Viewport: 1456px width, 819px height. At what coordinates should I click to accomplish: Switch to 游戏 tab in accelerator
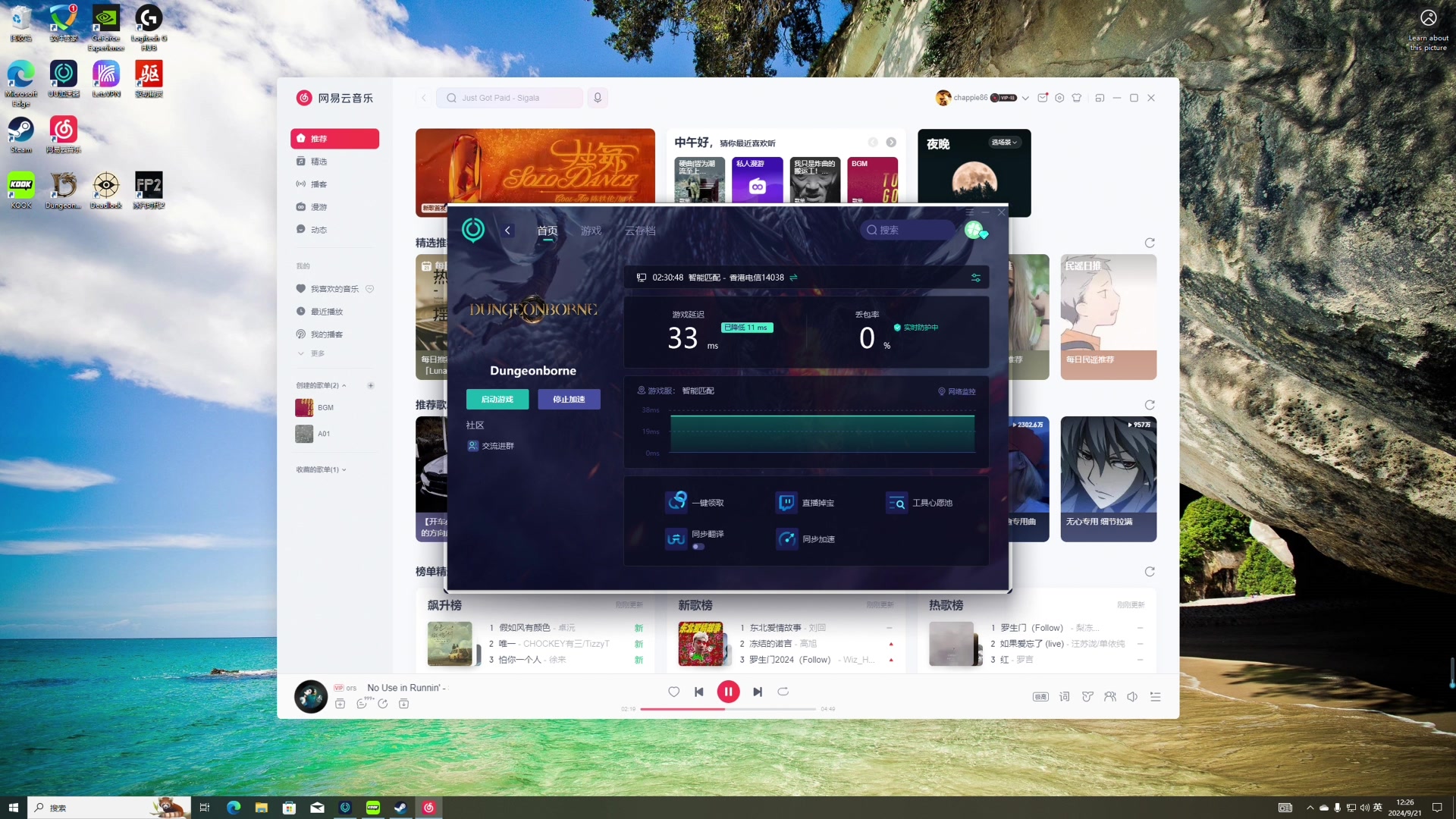(x=591, y=231)
